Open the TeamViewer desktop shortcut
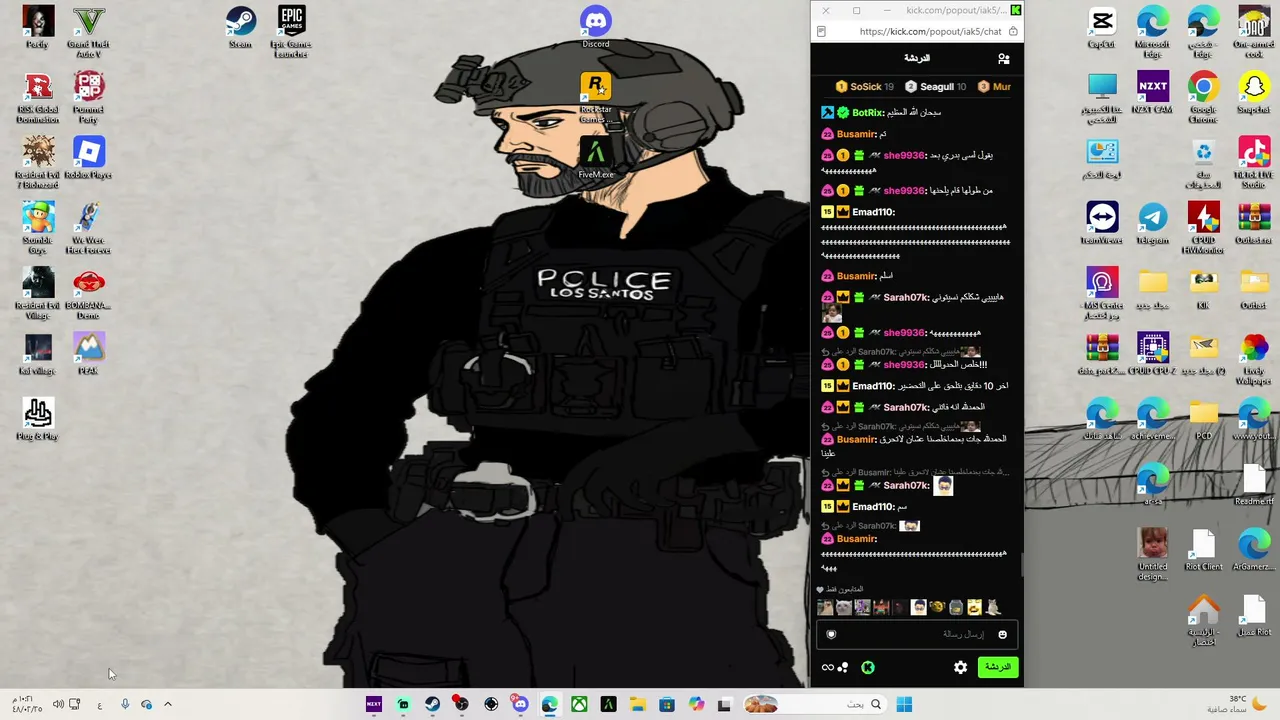This screenshot has height=720, width=1280. [x=1102, y=223]
